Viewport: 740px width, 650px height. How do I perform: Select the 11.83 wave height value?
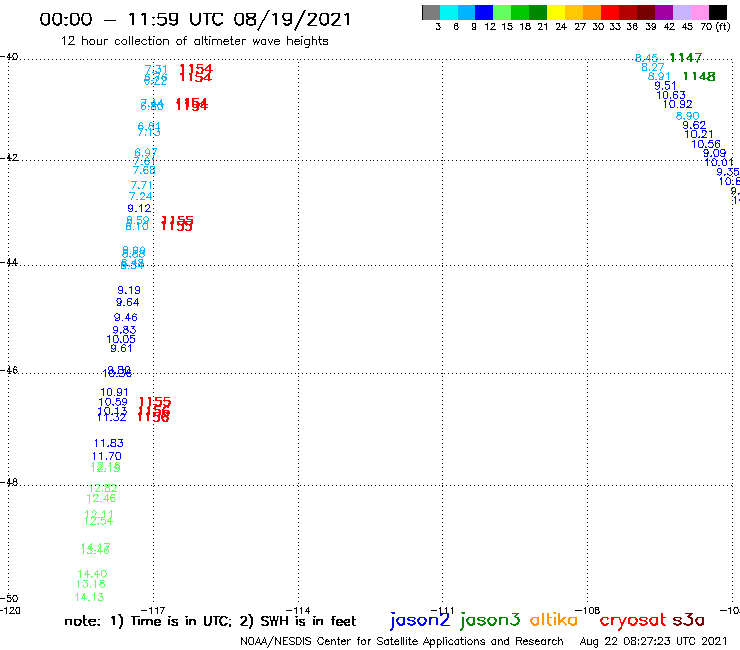tap(109, 443)
